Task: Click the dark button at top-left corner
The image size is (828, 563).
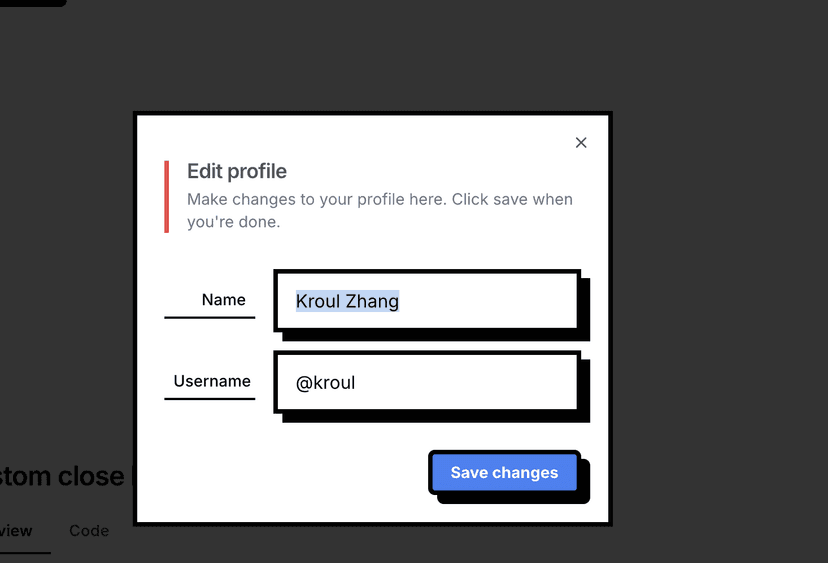Action: tap(32, 2)
